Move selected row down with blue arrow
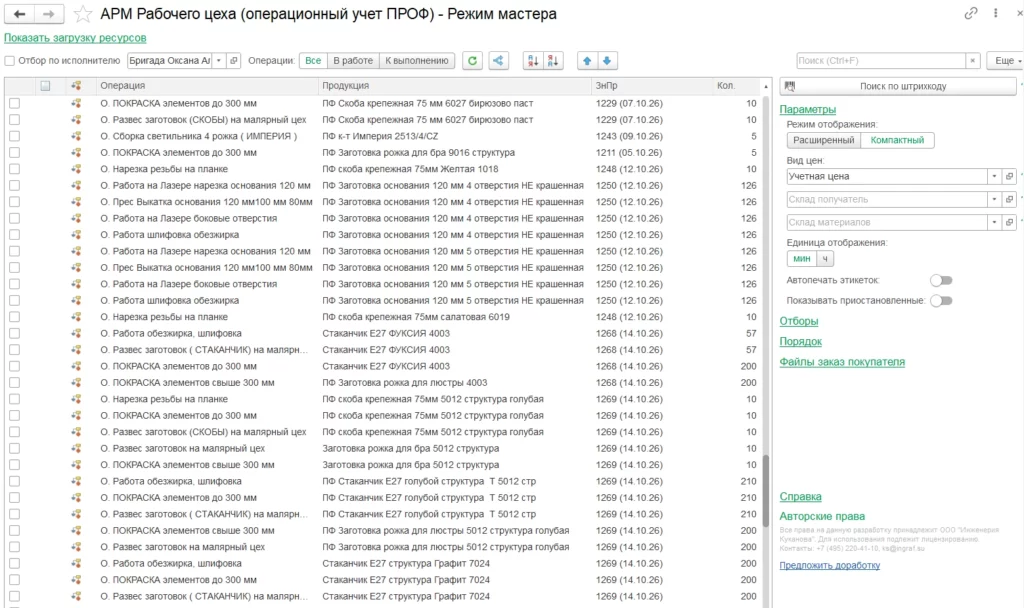Viewport: 1024px width, 608px height. coord(607,61)
